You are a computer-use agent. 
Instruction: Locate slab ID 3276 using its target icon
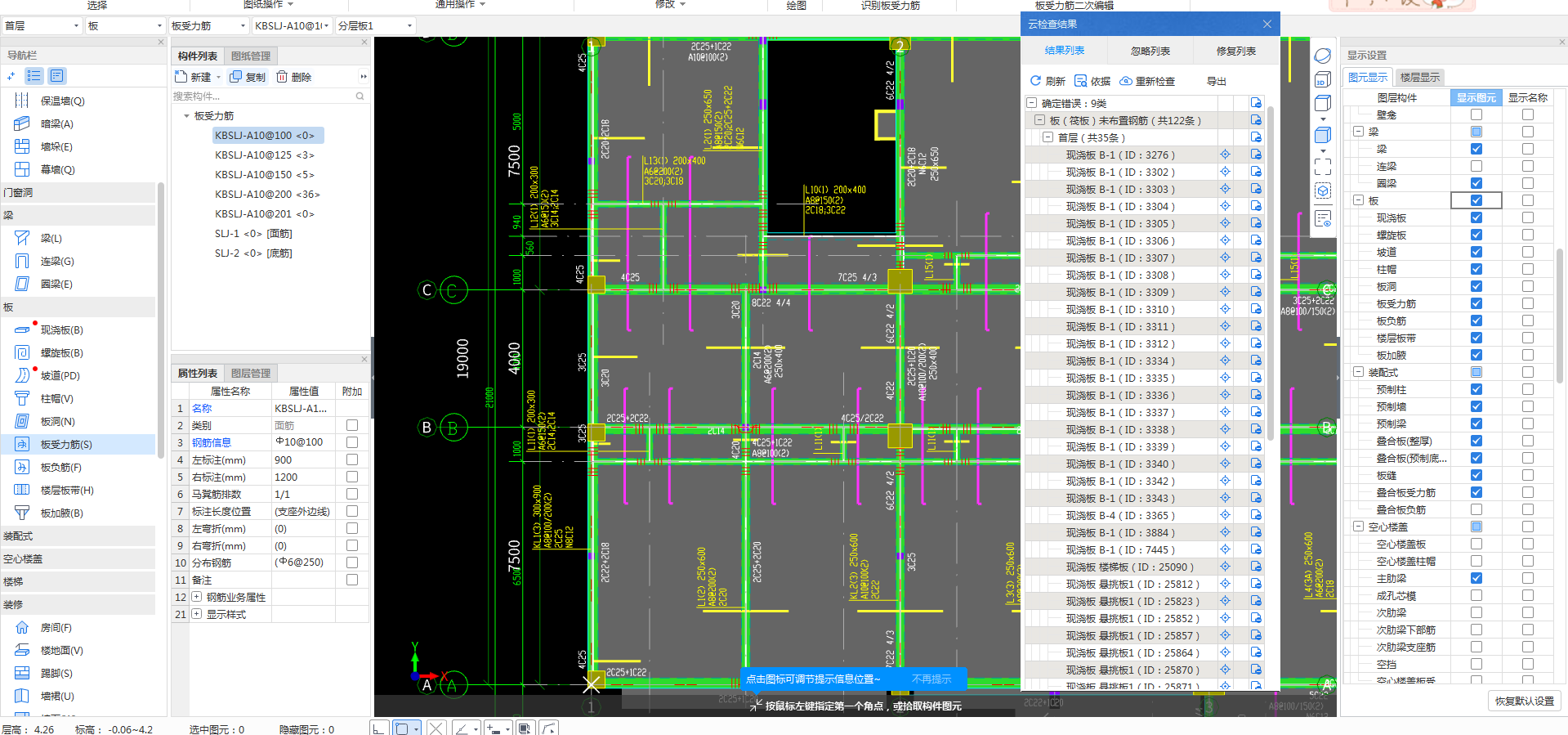click(x=1225, y=155)
